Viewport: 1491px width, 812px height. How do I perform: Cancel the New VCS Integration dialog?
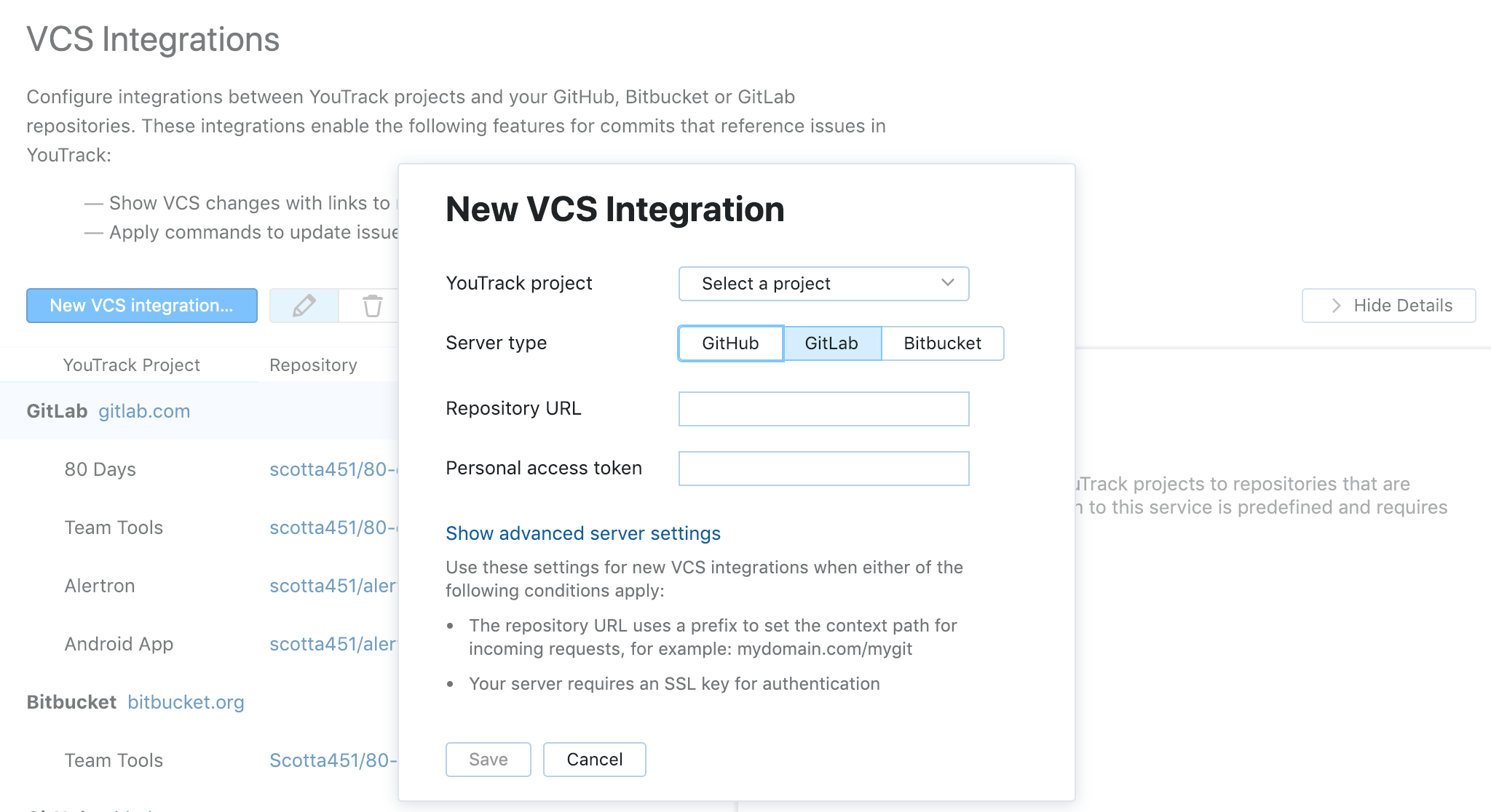pyautogui.click(x=594, y=760)
